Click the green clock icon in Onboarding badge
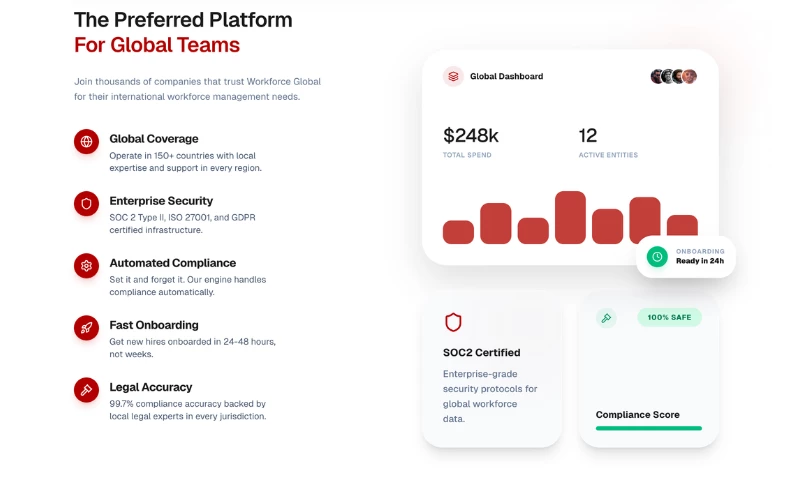Image resolution: width=800 pixels, height=480 pixels. (x=657, y=257)
